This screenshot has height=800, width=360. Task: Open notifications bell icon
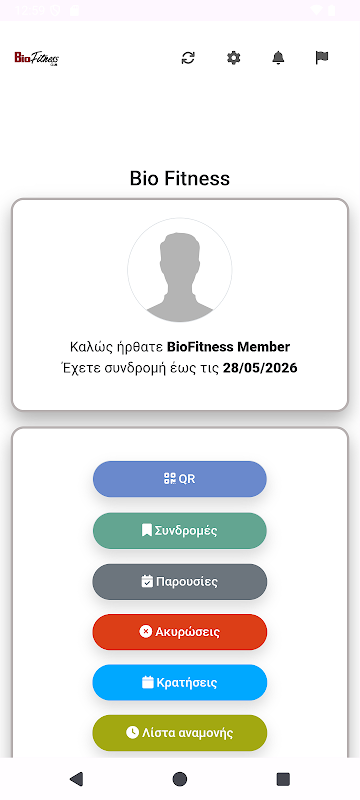[x=278, y=58]
